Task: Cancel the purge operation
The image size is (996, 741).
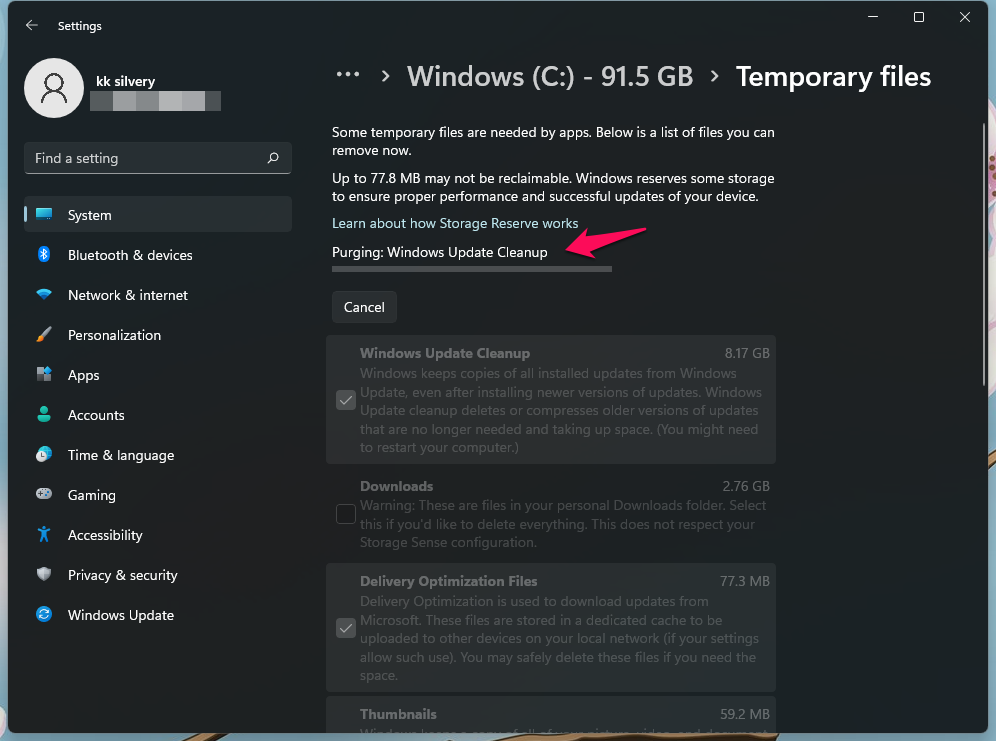Action: pos(364,307)
